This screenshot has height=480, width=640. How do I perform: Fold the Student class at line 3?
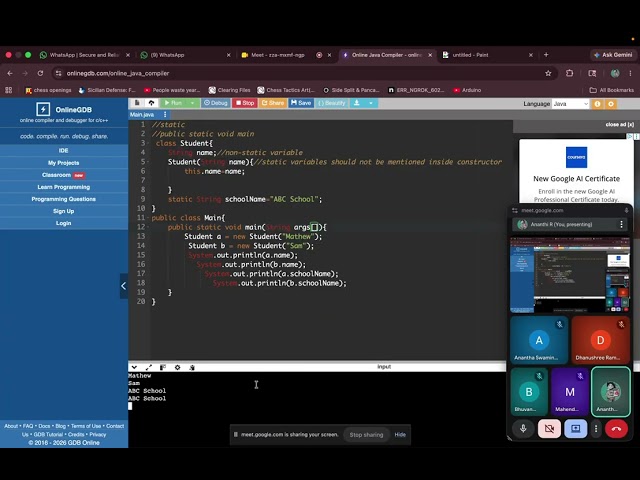coord(149,143)
